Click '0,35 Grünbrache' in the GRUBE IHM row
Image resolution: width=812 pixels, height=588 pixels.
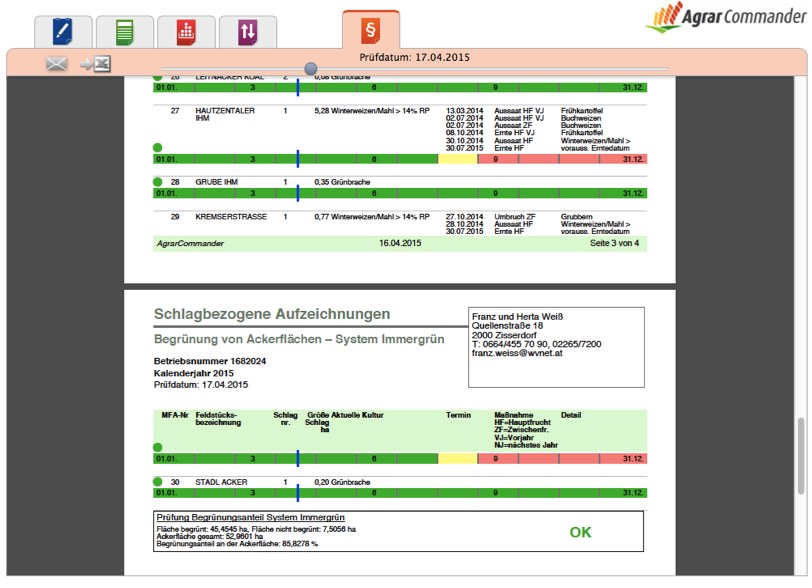342,182
